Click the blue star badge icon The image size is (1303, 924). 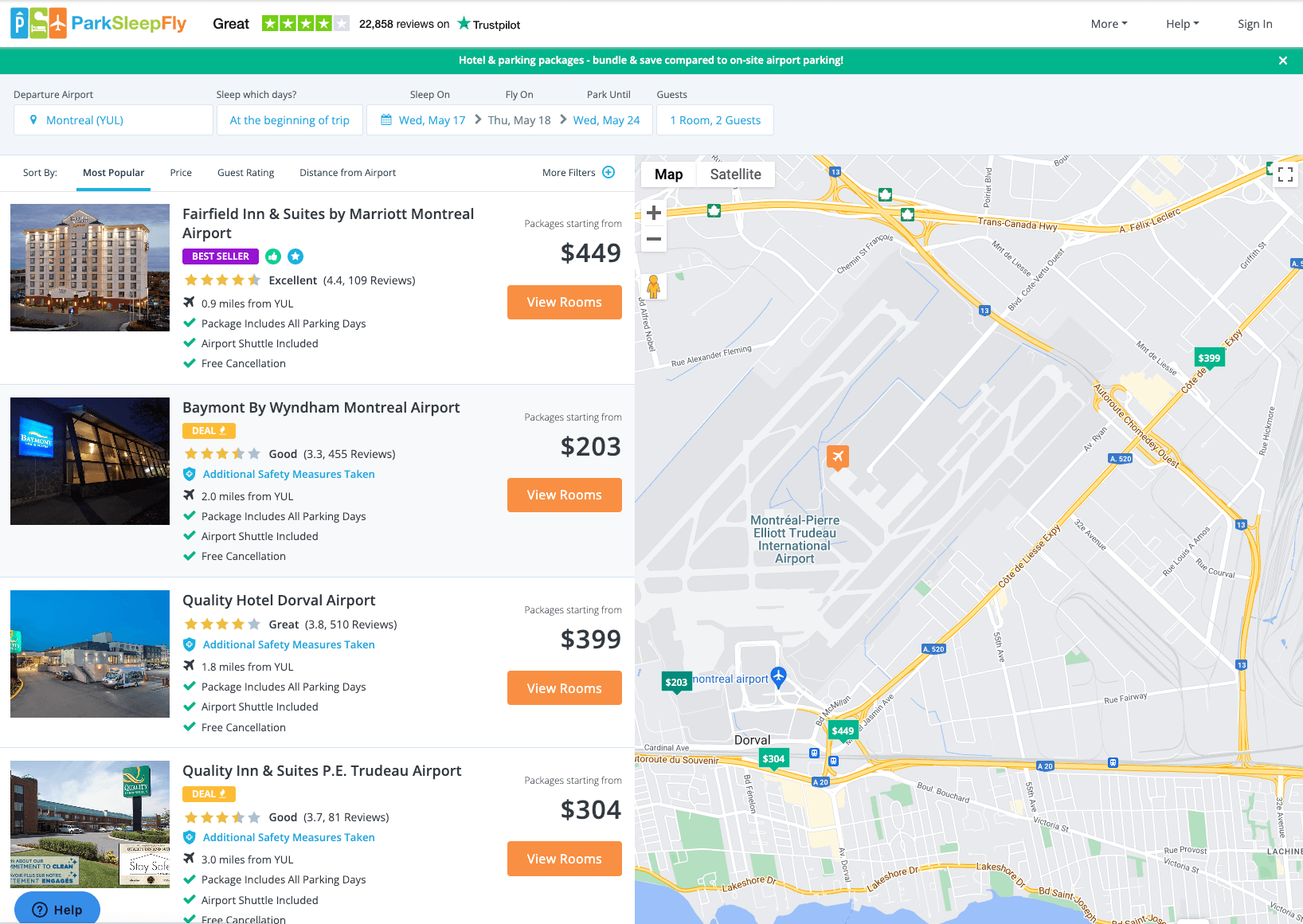pos(295,256)
